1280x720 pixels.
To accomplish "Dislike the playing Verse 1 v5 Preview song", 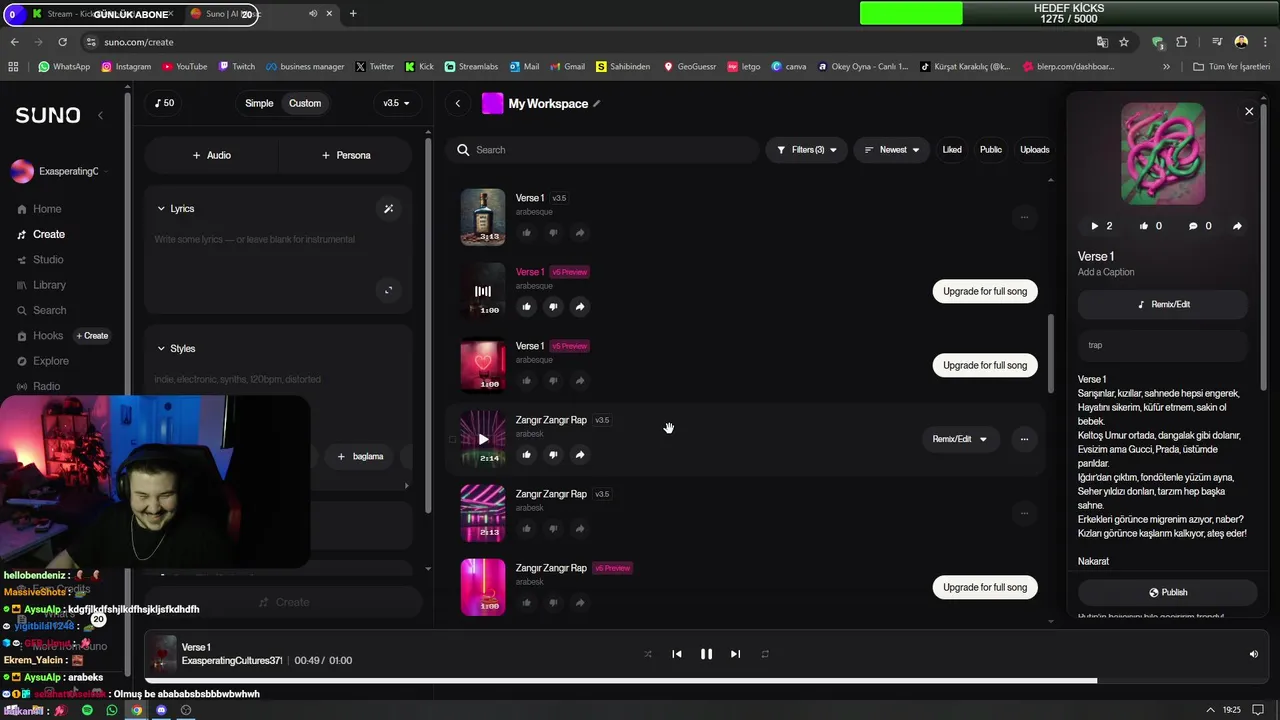I will coord(553,307).
